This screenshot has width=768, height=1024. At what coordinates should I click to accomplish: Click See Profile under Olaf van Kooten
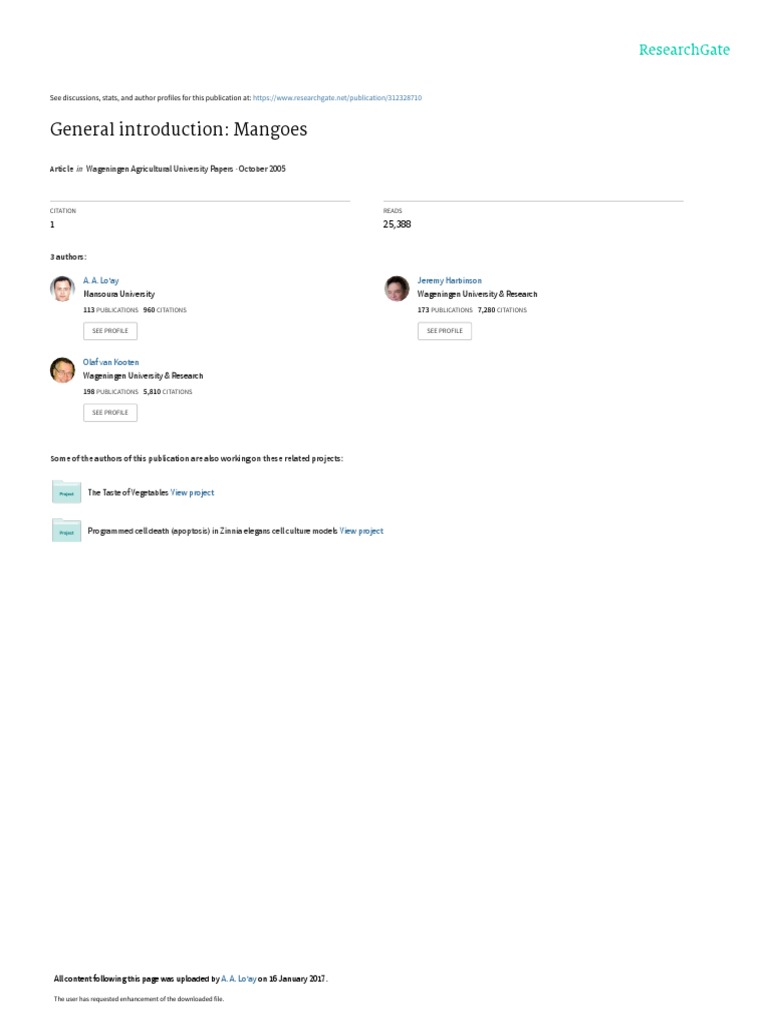110,413
